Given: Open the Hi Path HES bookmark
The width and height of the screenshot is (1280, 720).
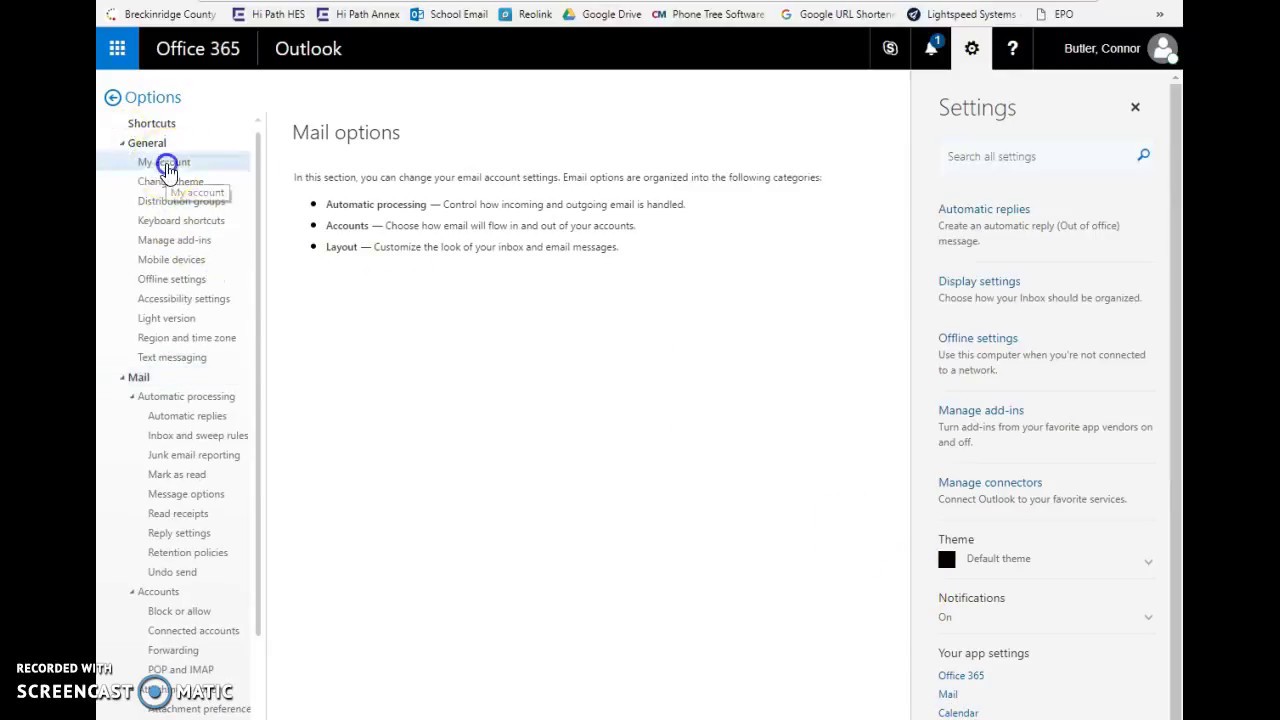Looking at the screenshot, I should (268, 14).
